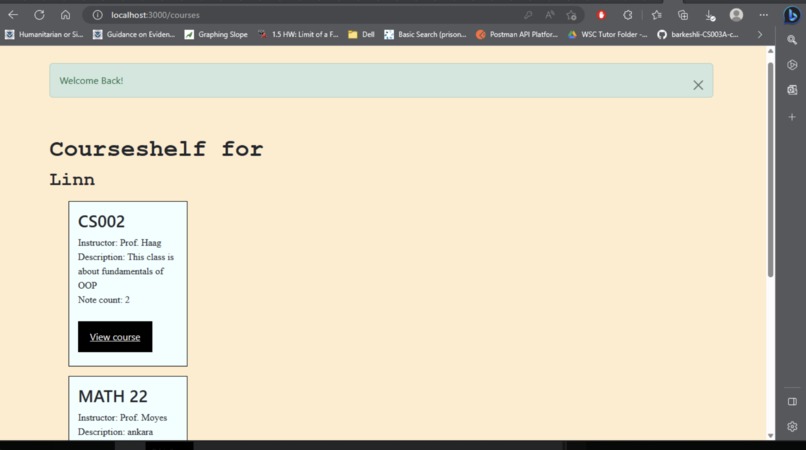Click the page vertical scrollbar thumb
This screenshot has height=450, width=806.
pos(770,170)
